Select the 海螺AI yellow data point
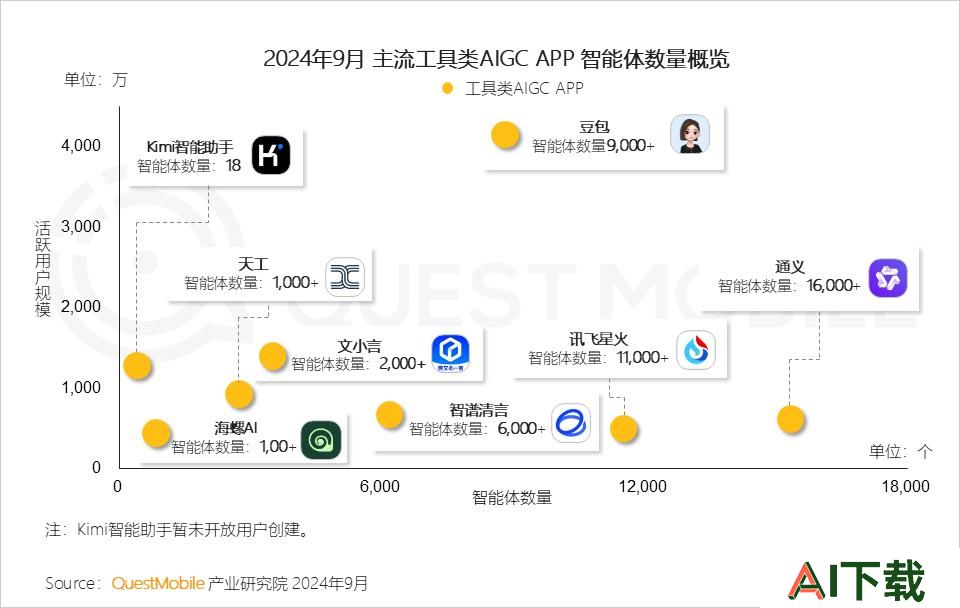The height and width of the screenshot is (608, 960). click(156, 433)
